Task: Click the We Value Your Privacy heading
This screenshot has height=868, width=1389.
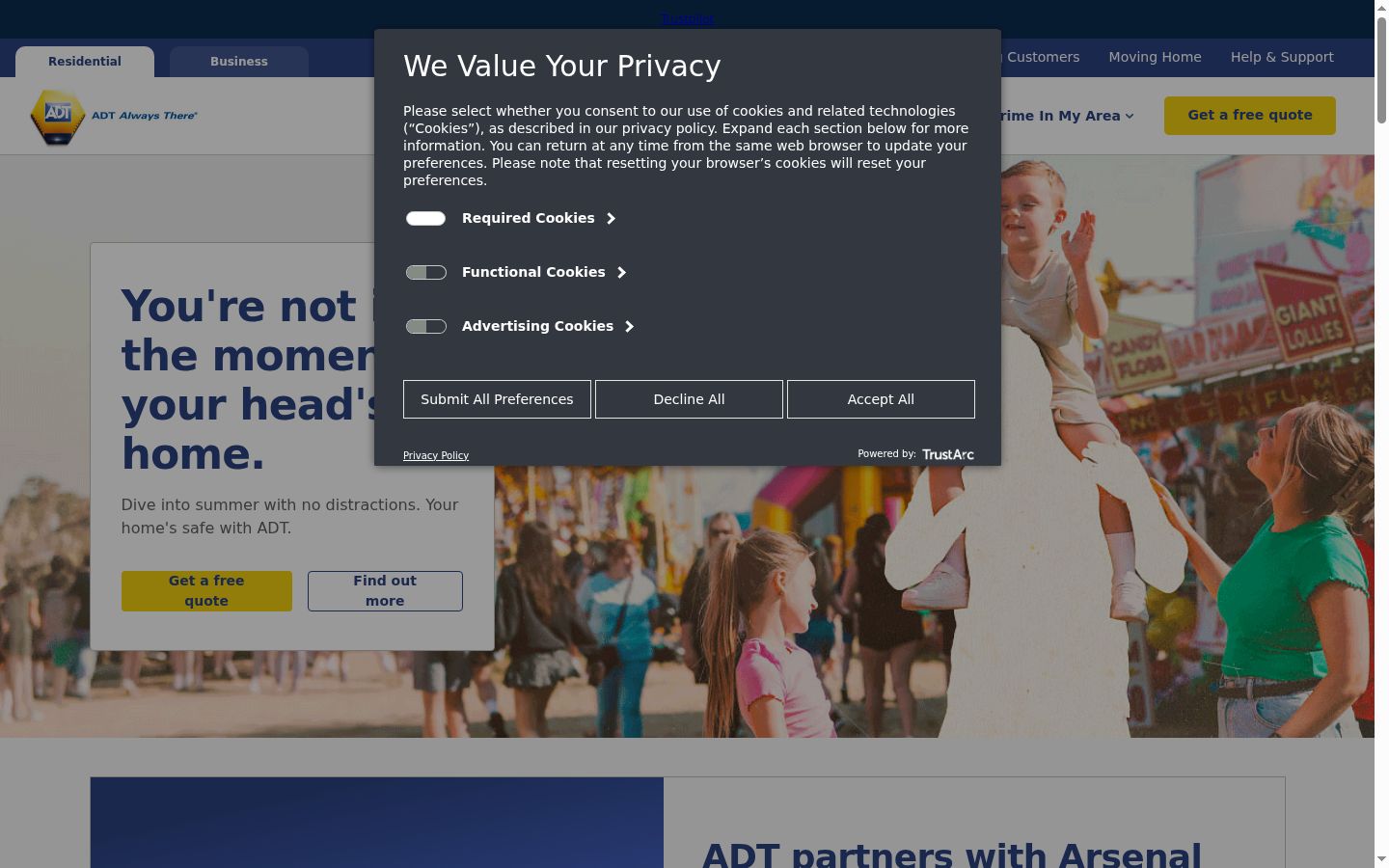Action: coord(562,66)
